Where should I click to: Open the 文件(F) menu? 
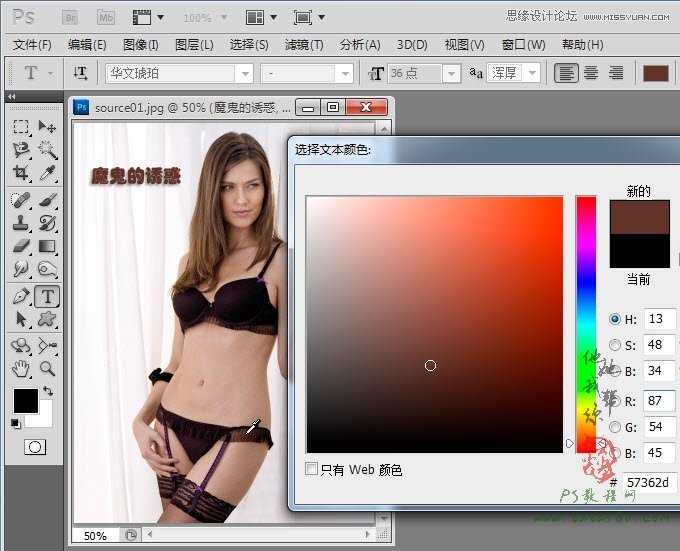click(32, 45)
